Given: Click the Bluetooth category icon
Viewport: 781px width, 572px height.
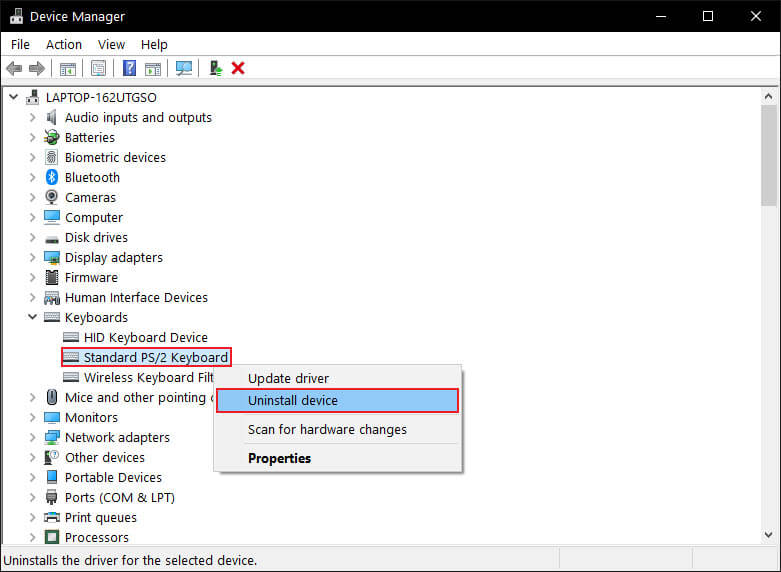Looking at the screenshot, I should (x=52, y=177).
